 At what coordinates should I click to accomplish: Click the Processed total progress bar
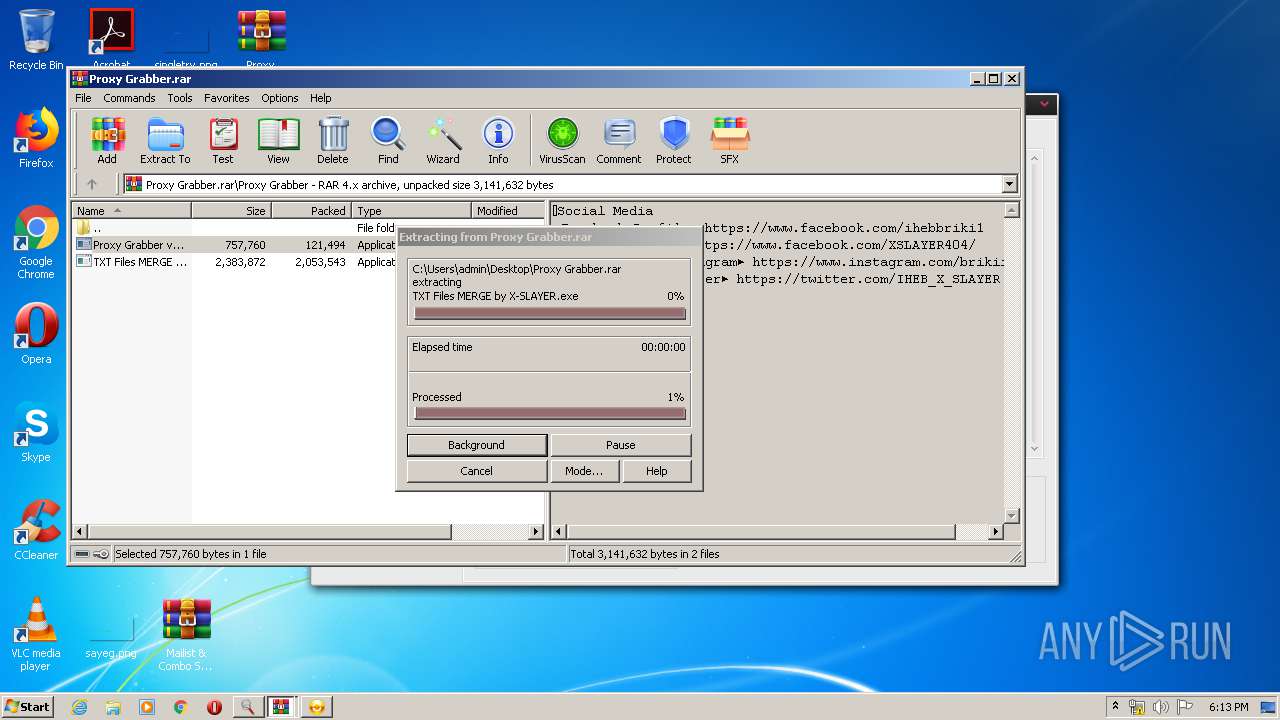click(x=549, y=414)
